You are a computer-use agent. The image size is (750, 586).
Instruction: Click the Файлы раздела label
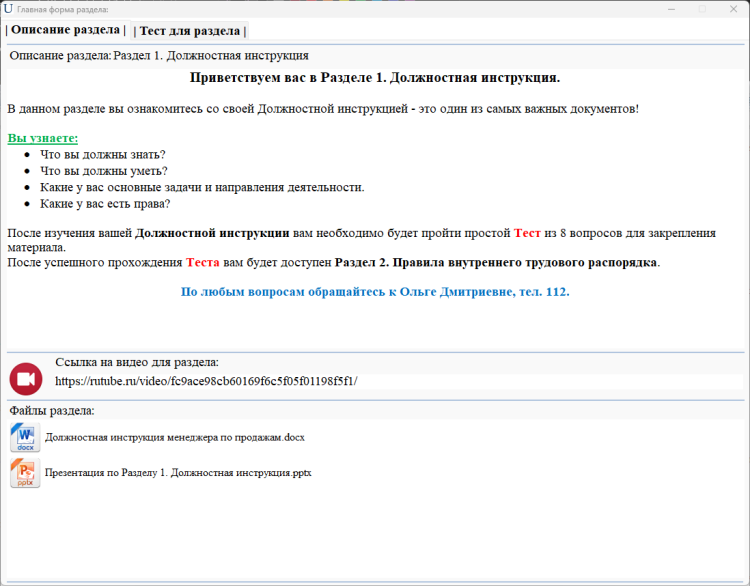pos(52,410)
